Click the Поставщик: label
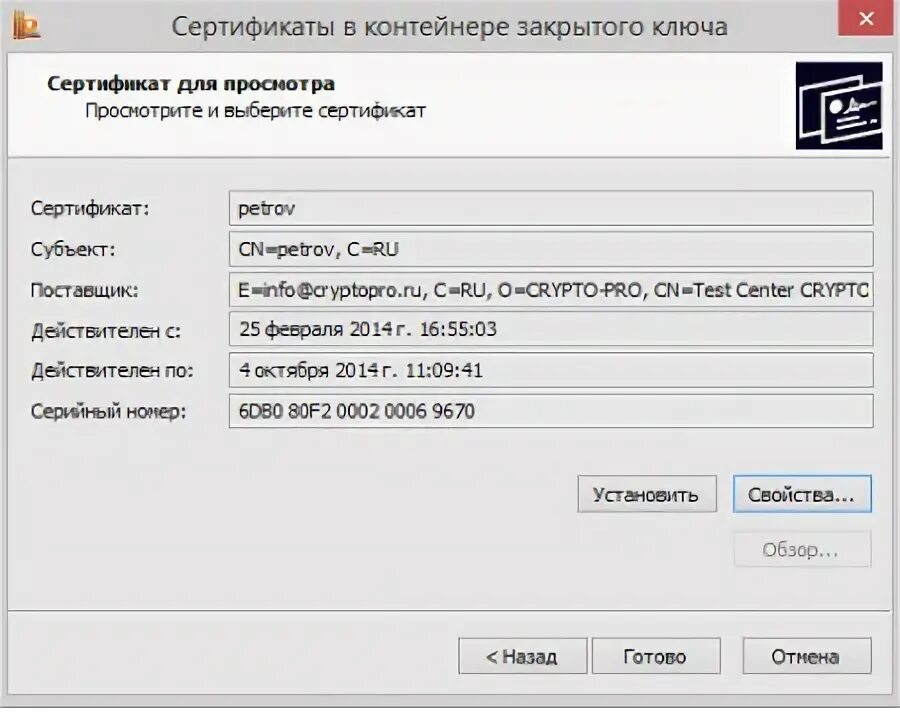Viewport: 900px width, 712px height. pos(84,290)
